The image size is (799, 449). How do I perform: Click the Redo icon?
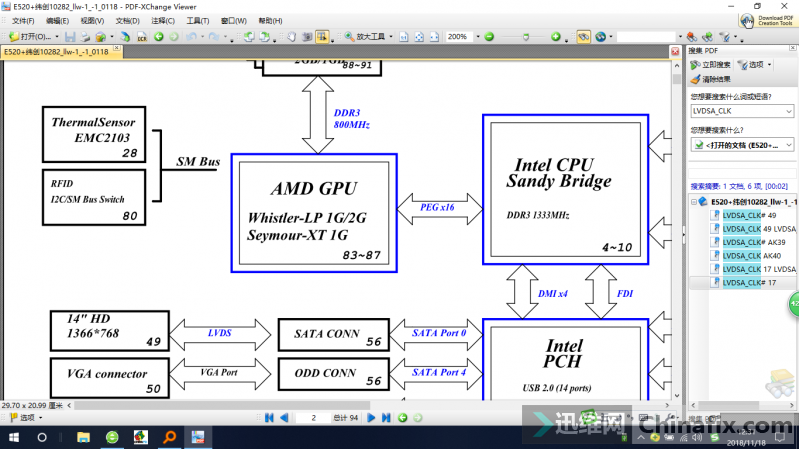tap(214, 37)
